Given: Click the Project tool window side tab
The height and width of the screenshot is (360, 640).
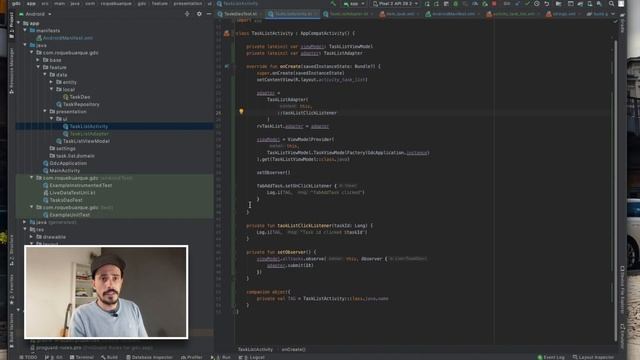Looking at the screenshot, I should tap(11, 24).
